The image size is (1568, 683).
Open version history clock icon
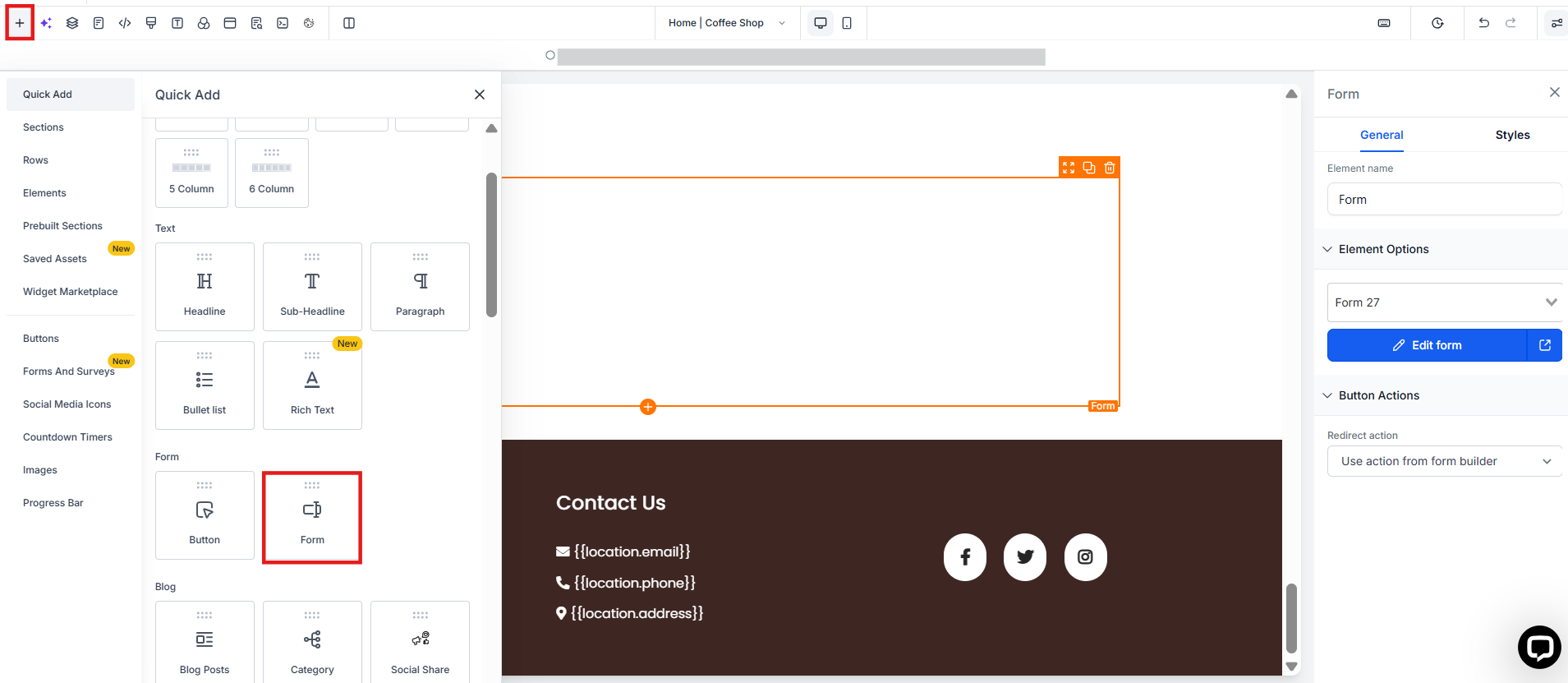[x=1437, y=23]
